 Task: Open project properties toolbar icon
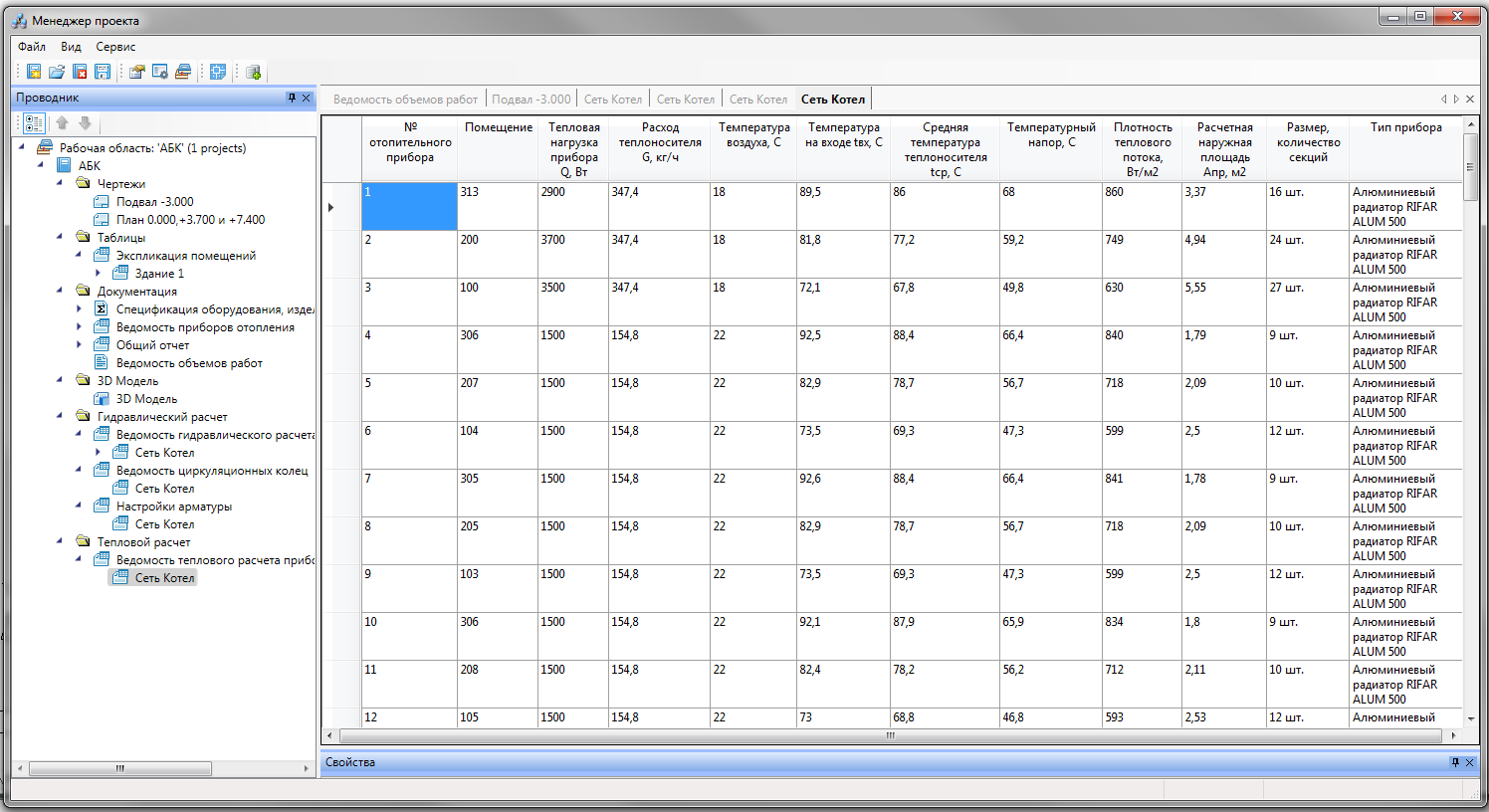tap(136, 72)
